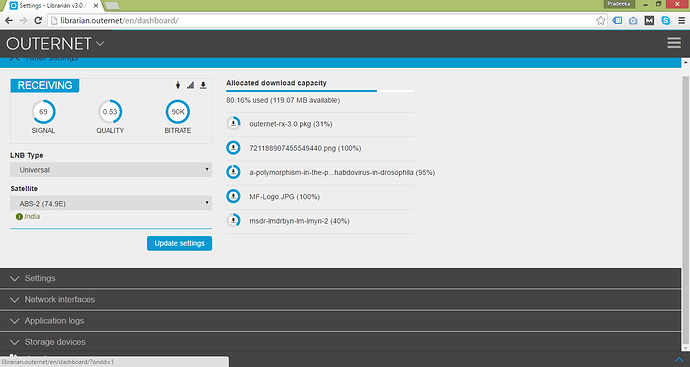Click the Skype extension icon in toolbar
This screenshot has width=690, height=367.
665,20
